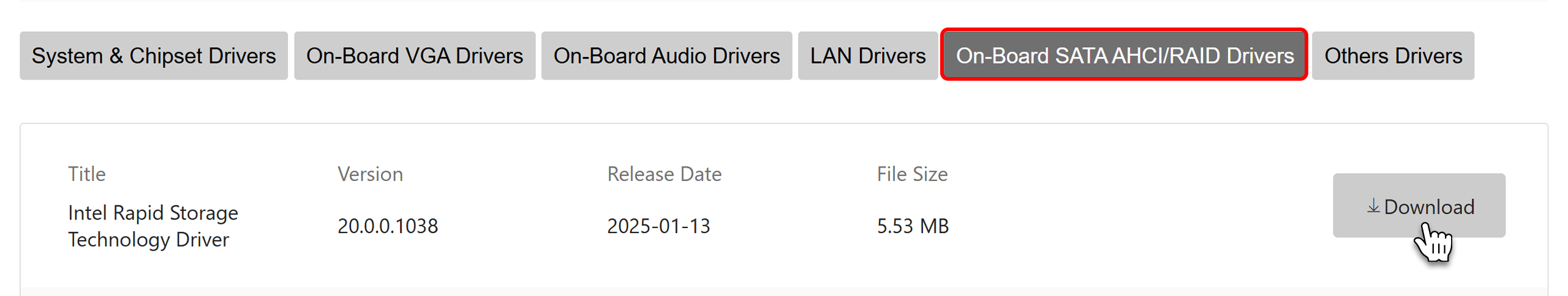Image resolution: width=1568 pixels, height=296 pixels.
Task: Click the blank area between File Size and Download
Action: [1139, 205]
